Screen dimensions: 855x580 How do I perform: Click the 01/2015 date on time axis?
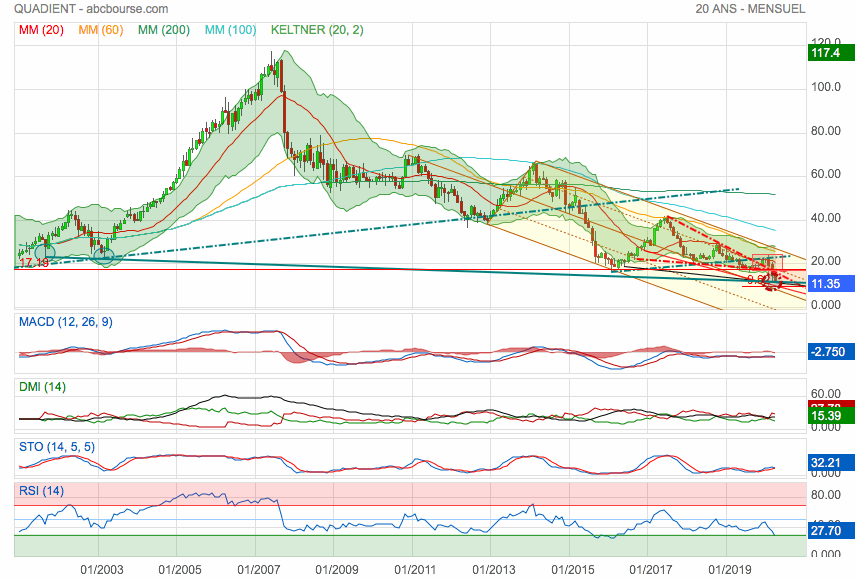click(x=568, y=569)
